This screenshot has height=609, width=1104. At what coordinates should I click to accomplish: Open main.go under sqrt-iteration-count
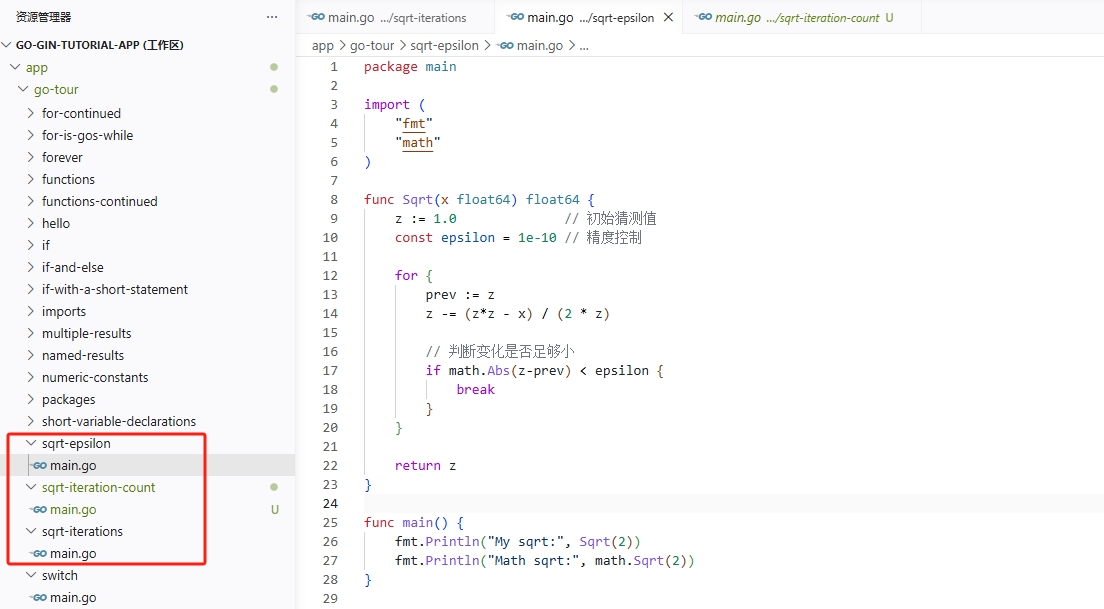click(73, 509)
